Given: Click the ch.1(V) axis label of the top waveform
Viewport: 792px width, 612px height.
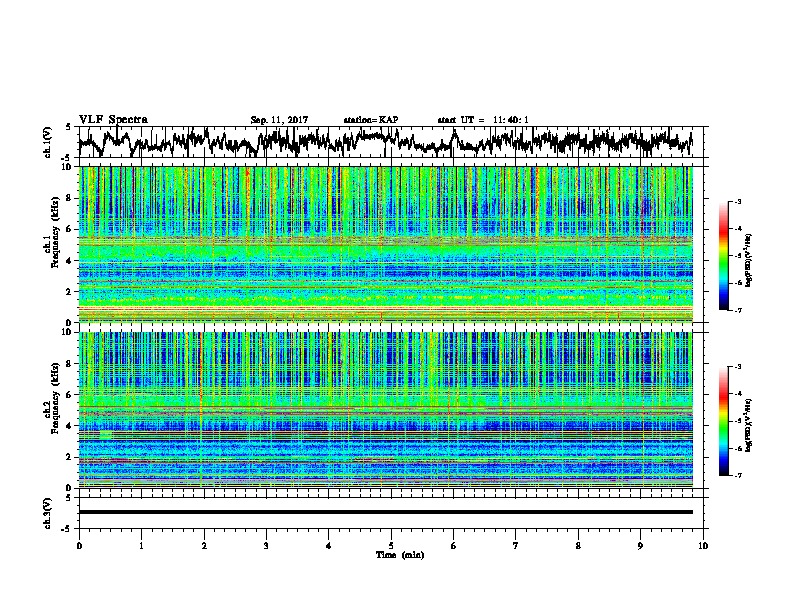Looking at the screenshot, I should (x=48, y=142).
